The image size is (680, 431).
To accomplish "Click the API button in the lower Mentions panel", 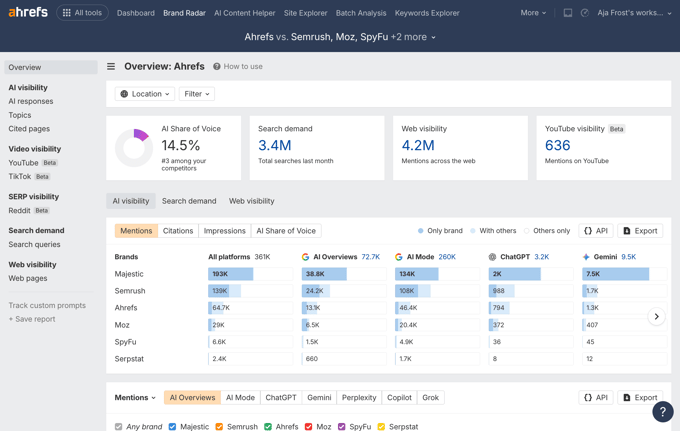I will point(596,397).
